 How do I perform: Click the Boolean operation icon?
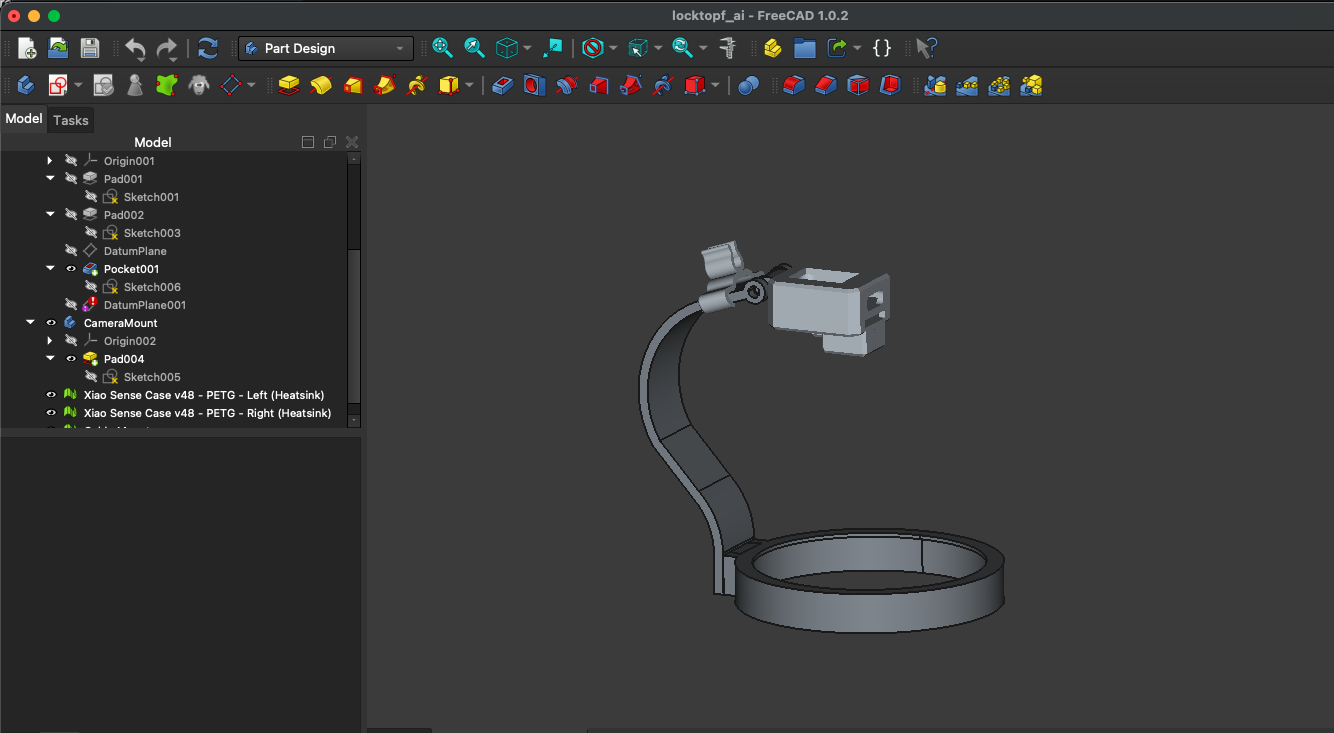[x=748, y=86]
